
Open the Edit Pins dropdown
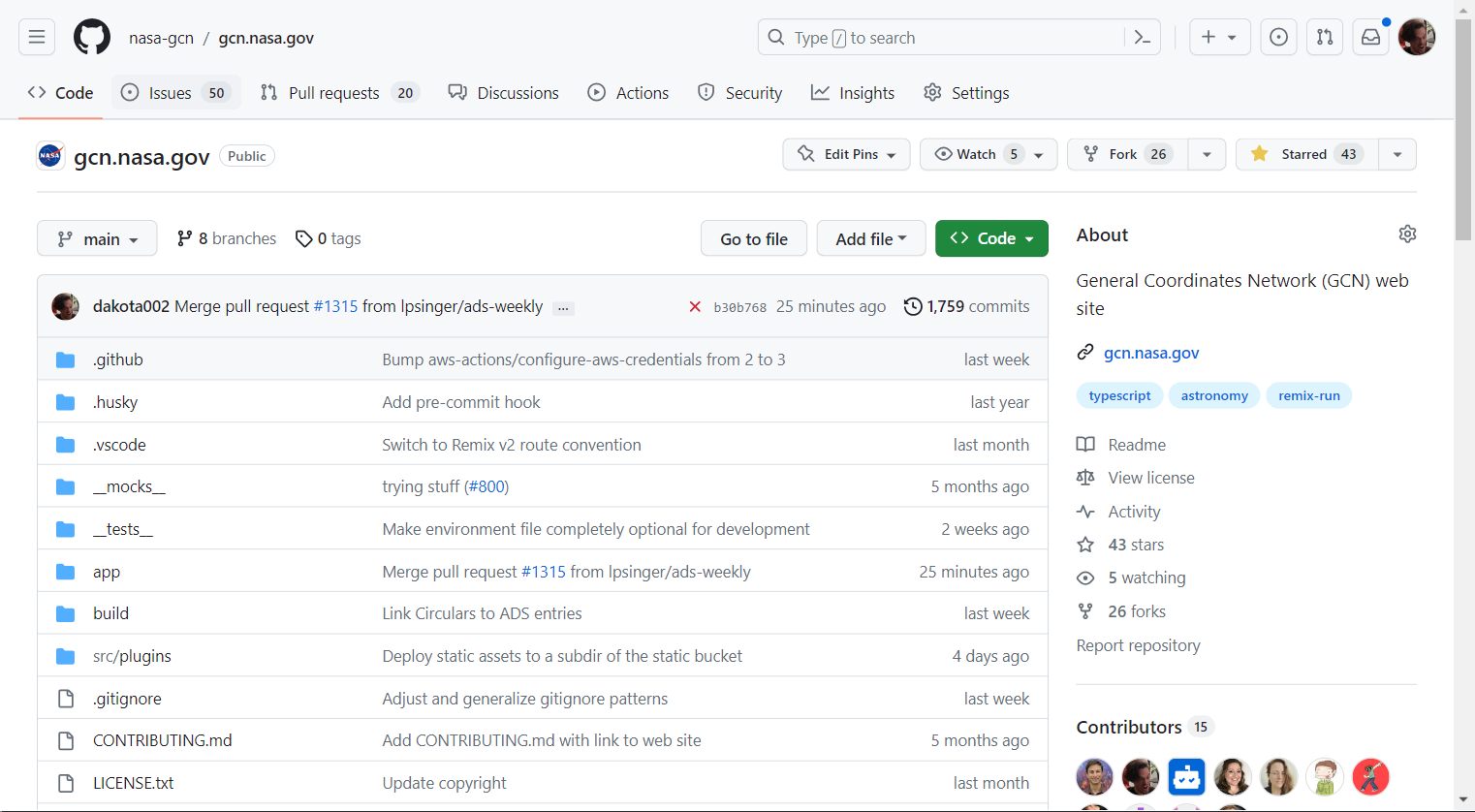(x=846, y=154)
